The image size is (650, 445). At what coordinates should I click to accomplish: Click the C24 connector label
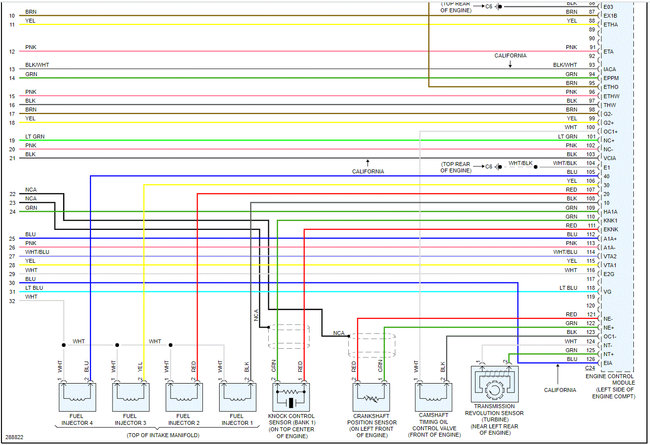[589, 368]
